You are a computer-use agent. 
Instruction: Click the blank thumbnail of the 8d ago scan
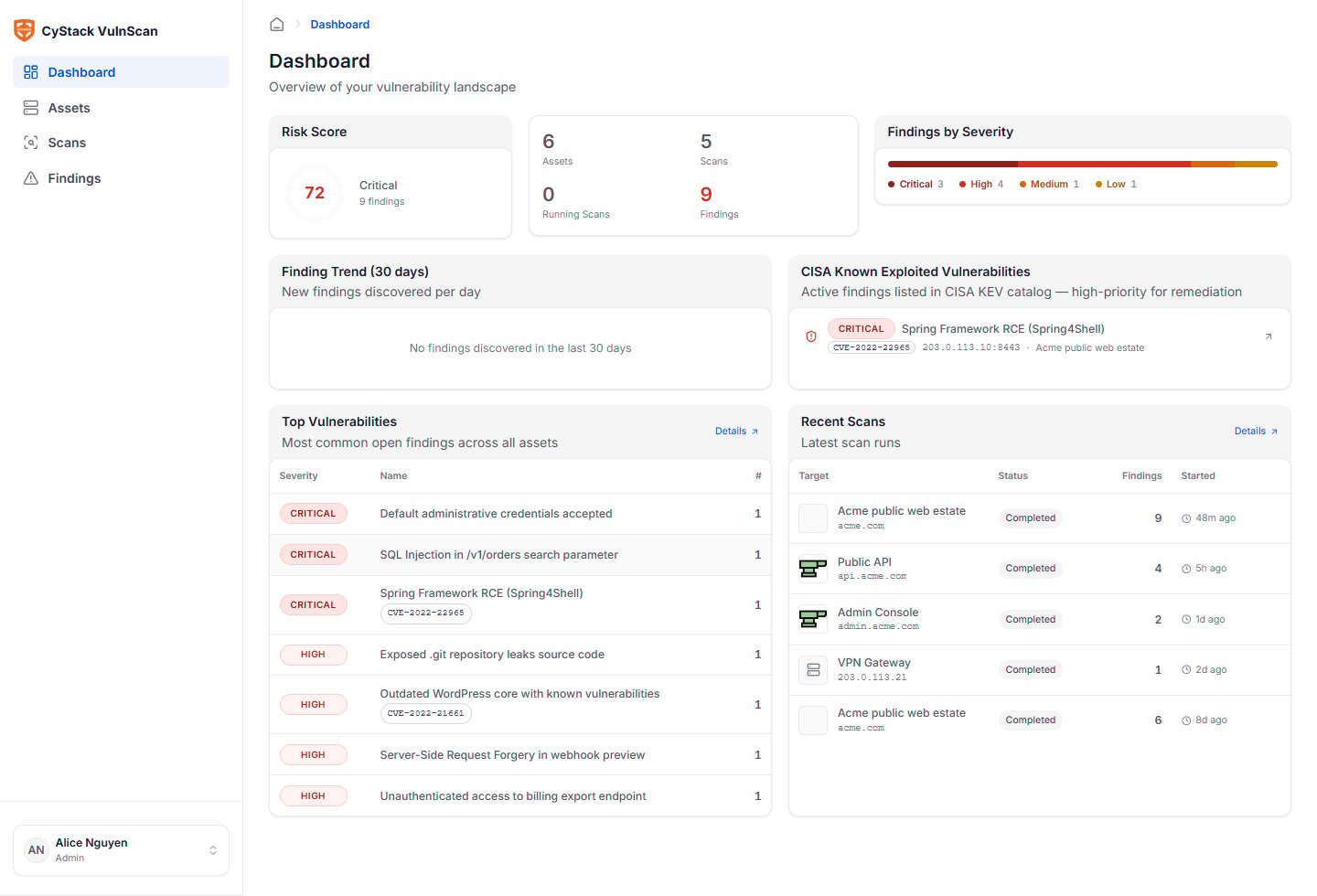[813, 720]
